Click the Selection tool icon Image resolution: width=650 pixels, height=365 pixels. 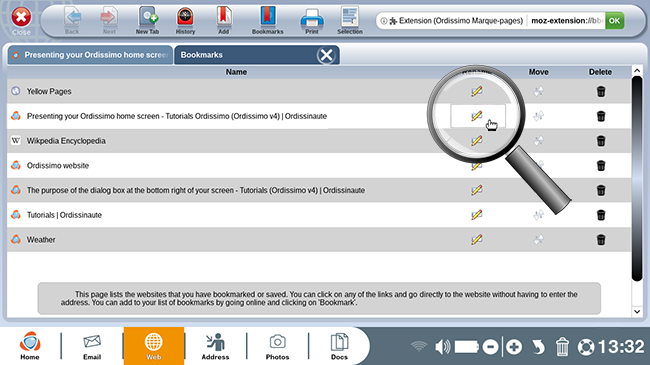tap(350, 20)
